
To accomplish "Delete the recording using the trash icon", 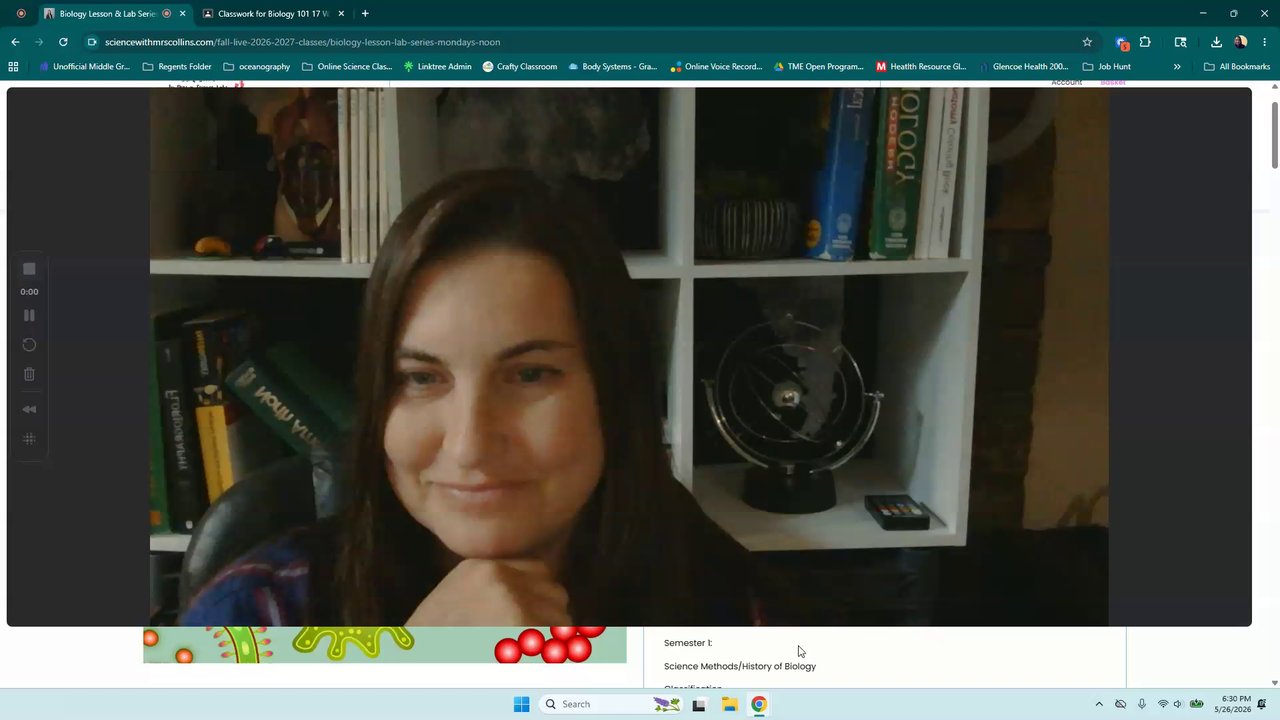I will pos(29,374).
